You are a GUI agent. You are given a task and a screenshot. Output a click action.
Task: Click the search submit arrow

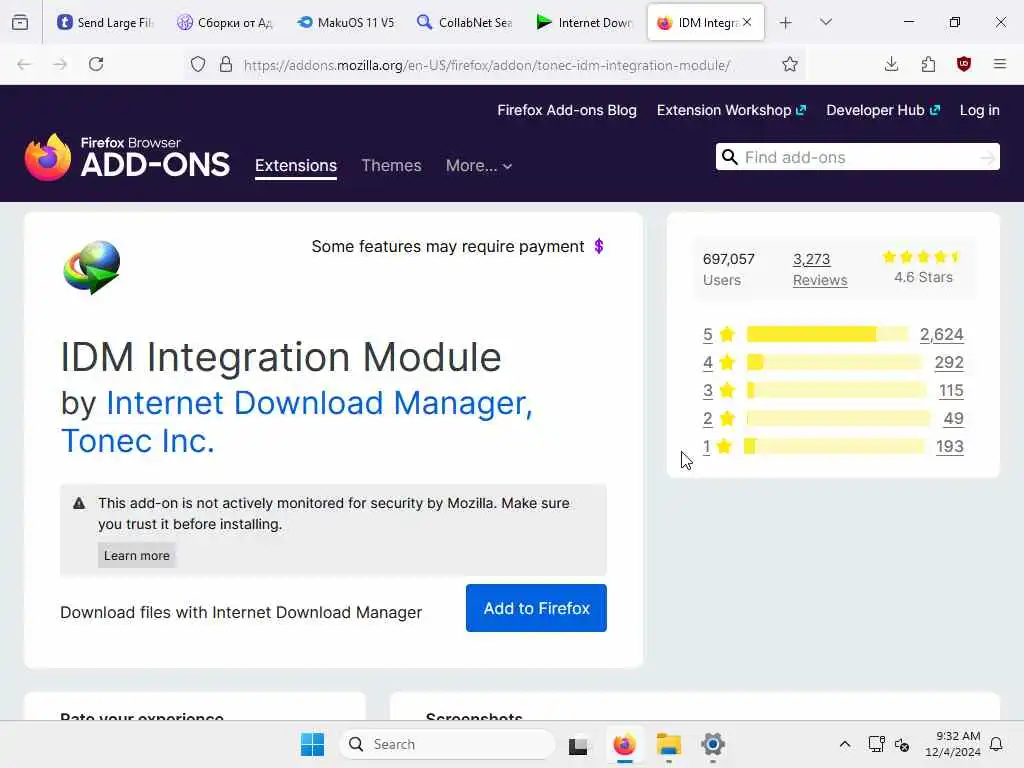click(x=987, y=157)
